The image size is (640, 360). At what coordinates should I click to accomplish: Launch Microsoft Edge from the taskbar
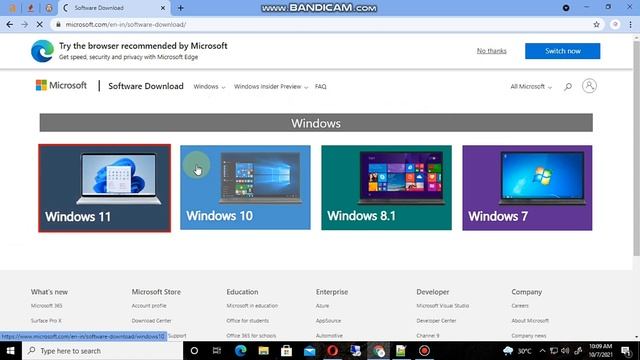(x=240, y=351)
